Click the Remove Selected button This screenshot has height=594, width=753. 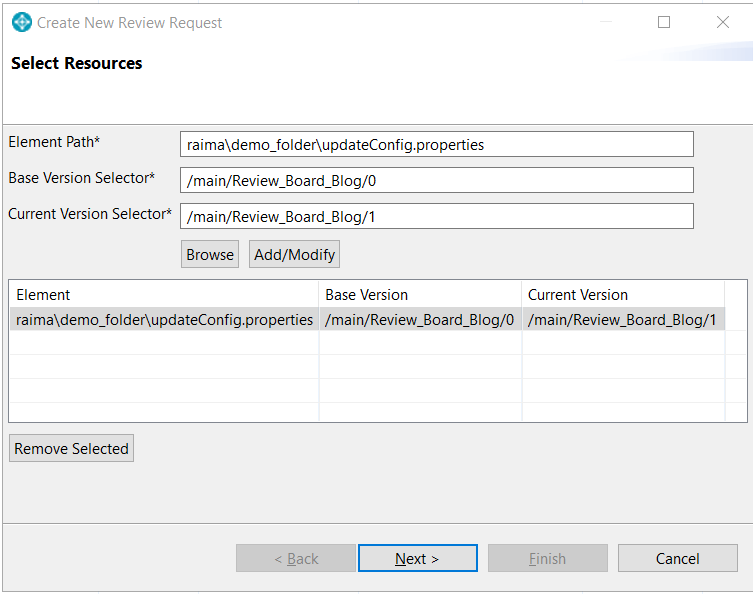coord(72,448)
